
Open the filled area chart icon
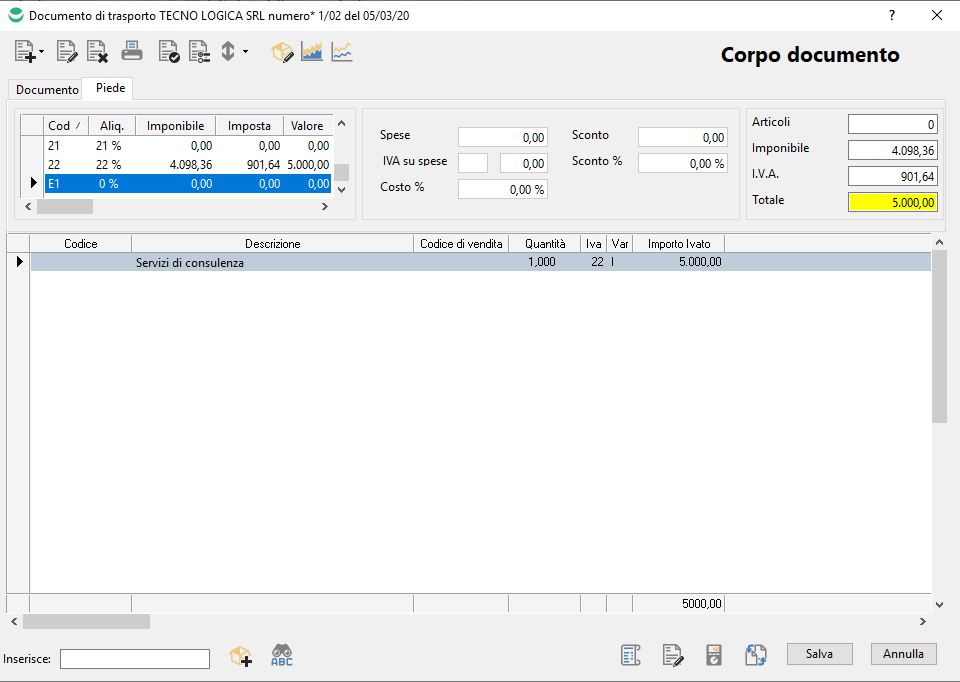pos(312,52)
